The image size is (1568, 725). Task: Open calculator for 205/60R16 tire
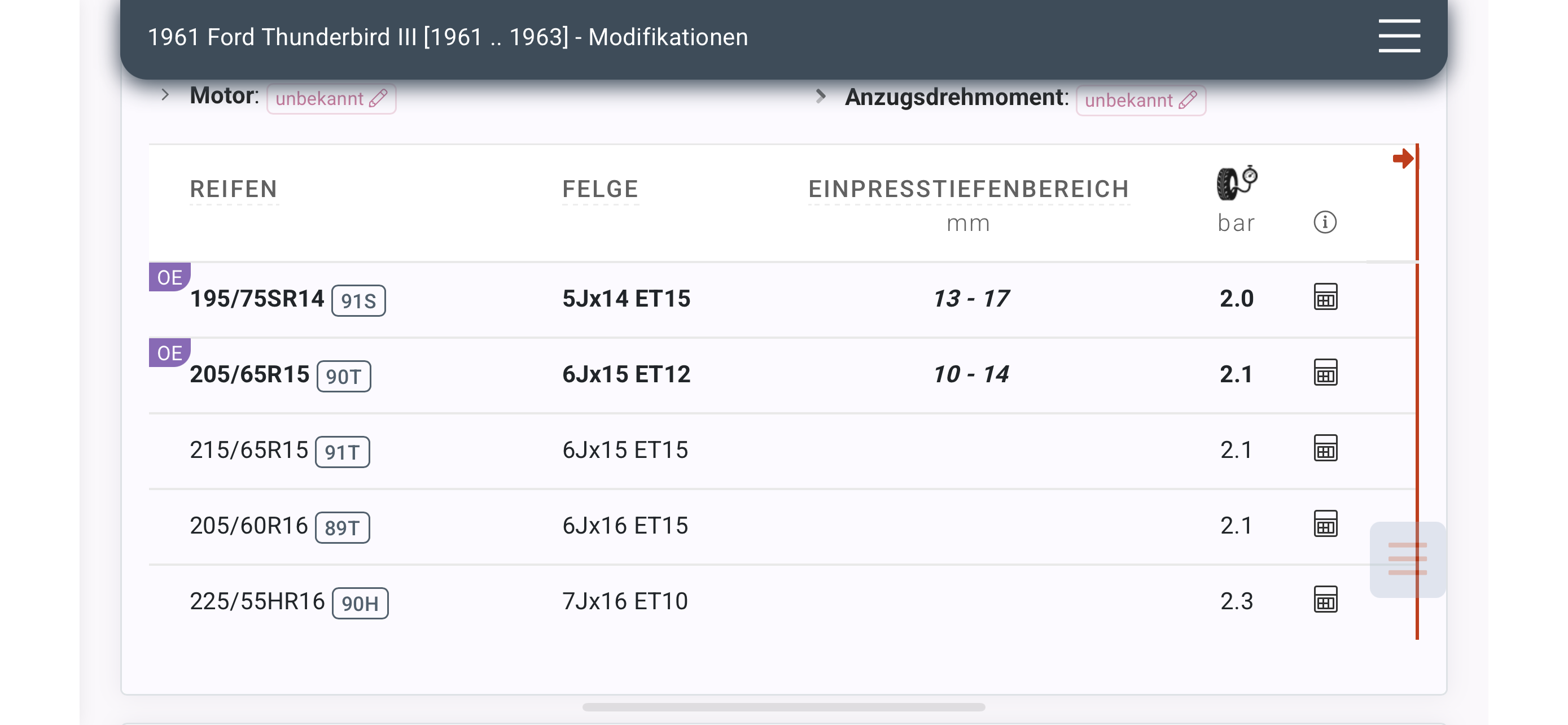point(1325,524)
